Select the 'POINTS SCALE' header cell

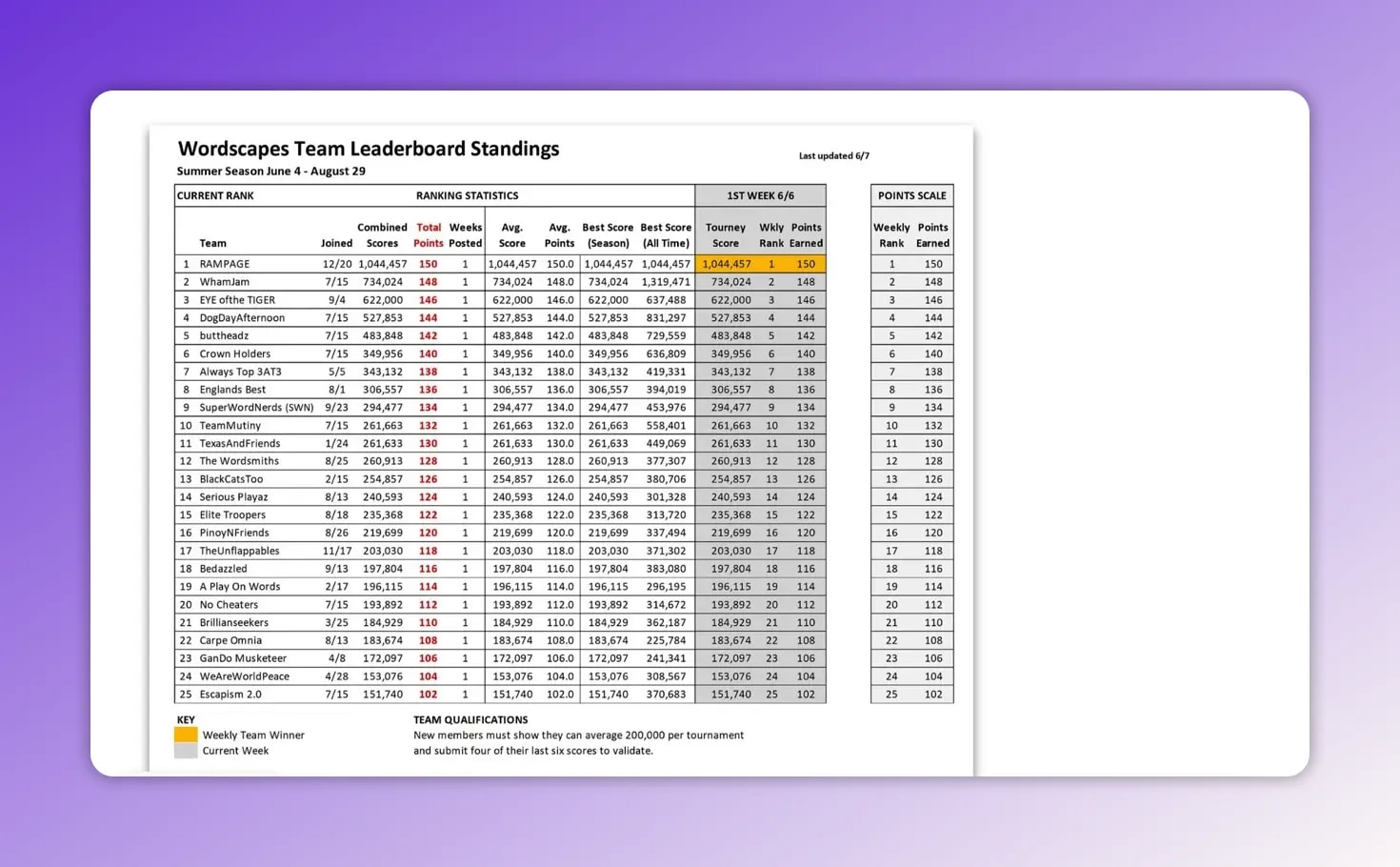coord(912,195)
